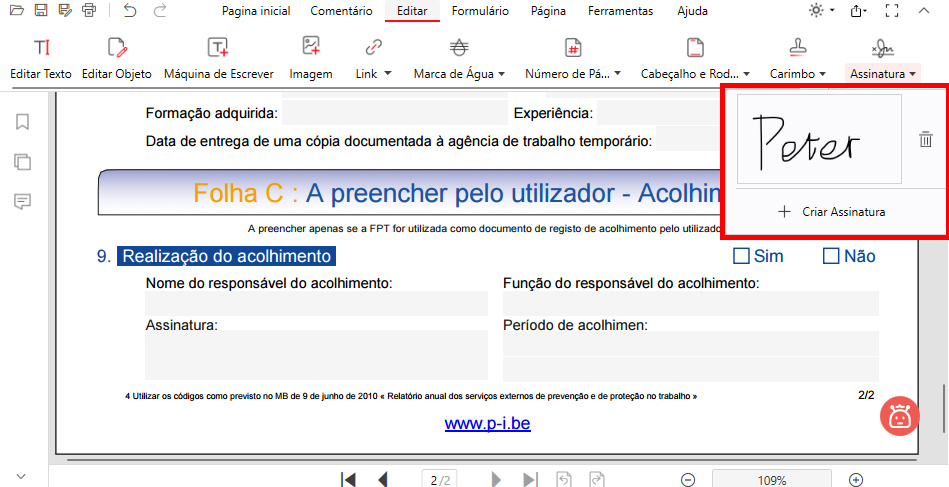This screenshot has width=949, height=487.
Task: Go to the next page
Action: [496, 480]
